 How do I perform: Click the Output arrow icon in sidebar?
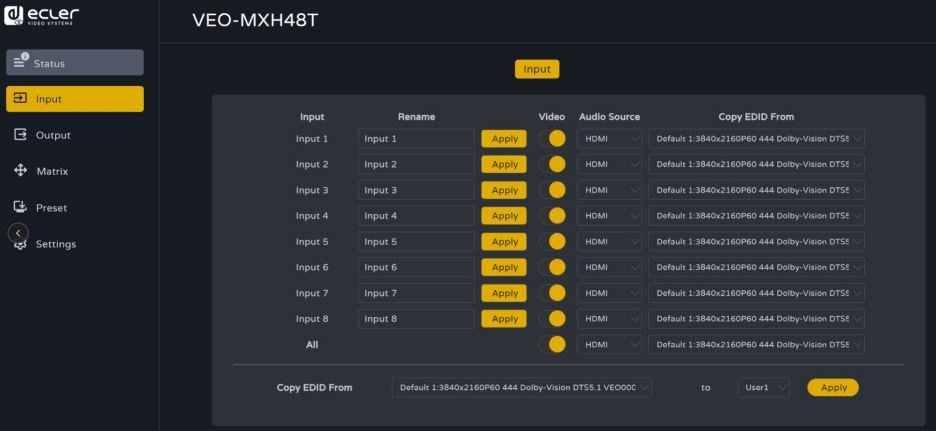20,134
